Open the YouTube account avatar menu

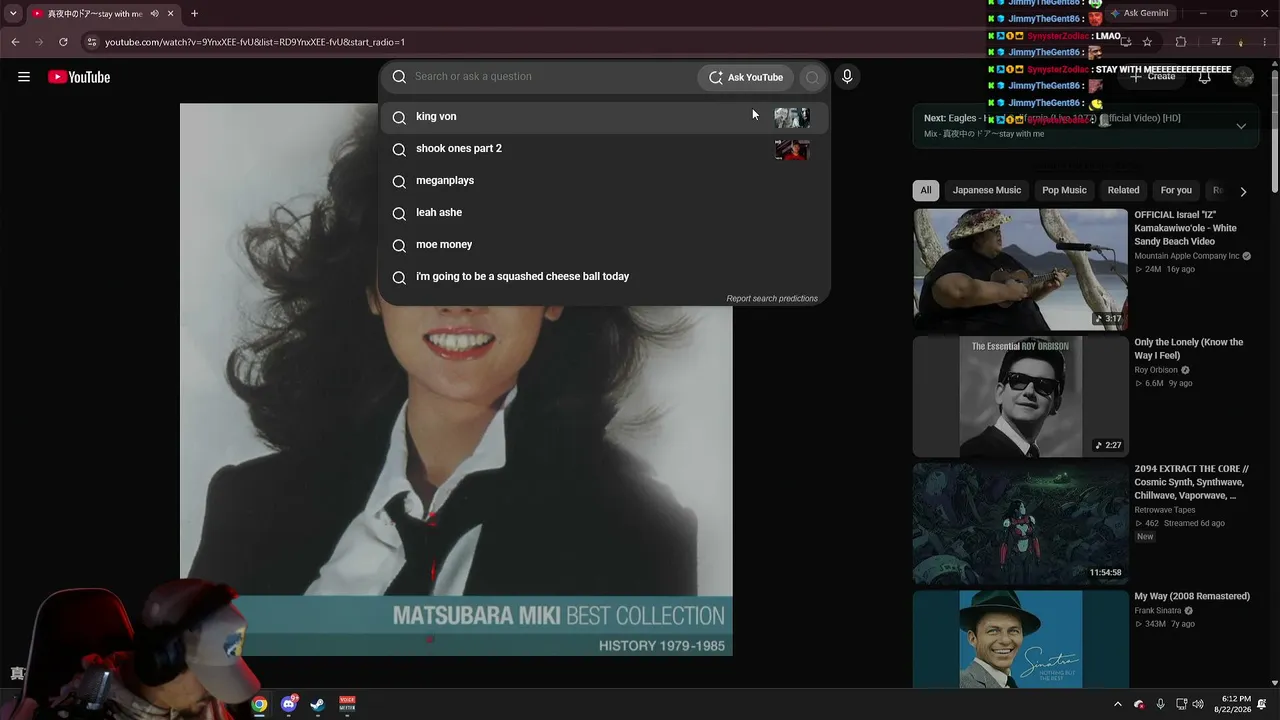click(x=1243, y=77)
